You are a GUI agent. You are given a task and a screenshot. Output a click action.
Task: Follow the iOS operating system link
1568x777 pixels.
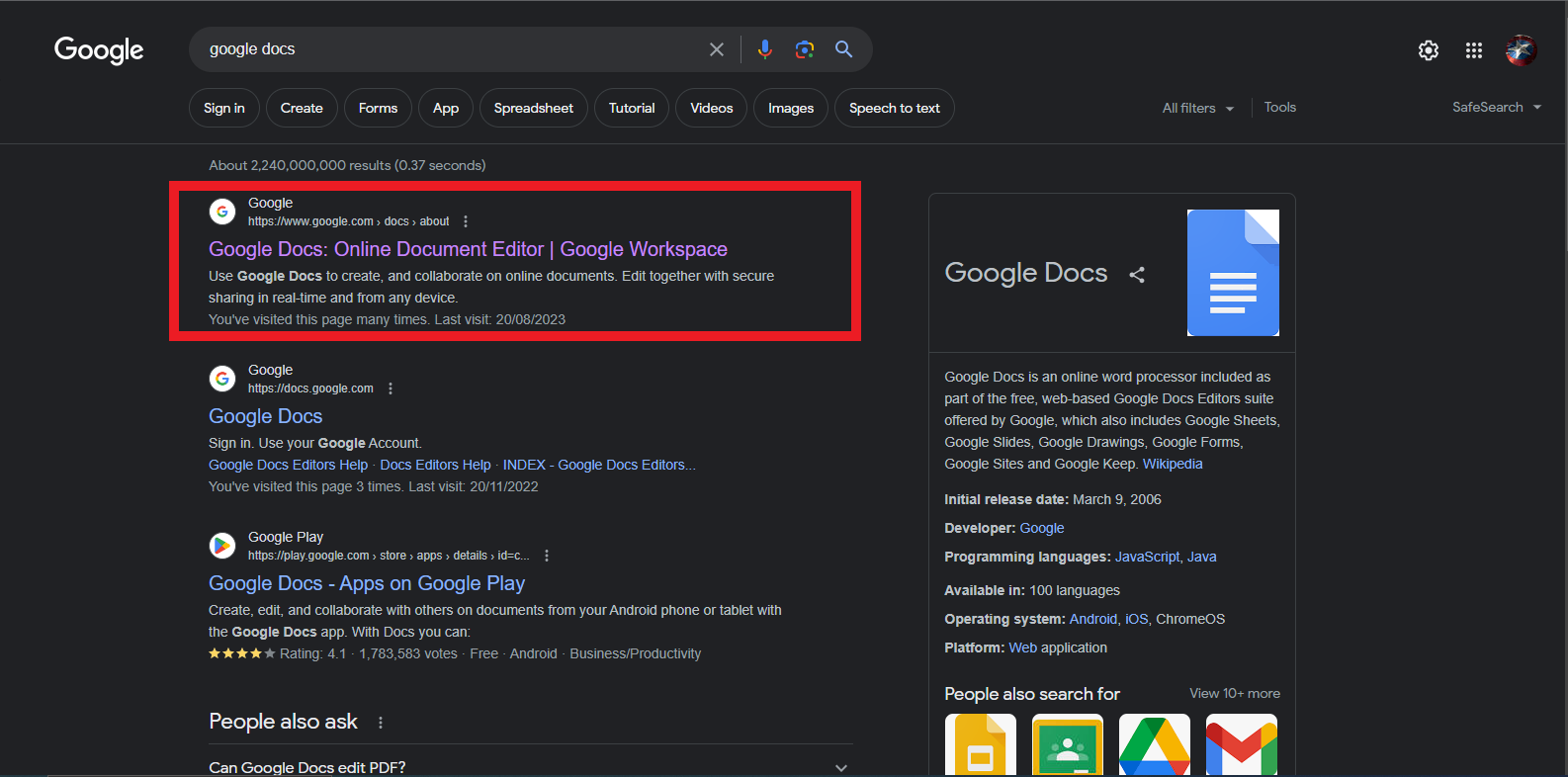click(x=1137, y=619)
